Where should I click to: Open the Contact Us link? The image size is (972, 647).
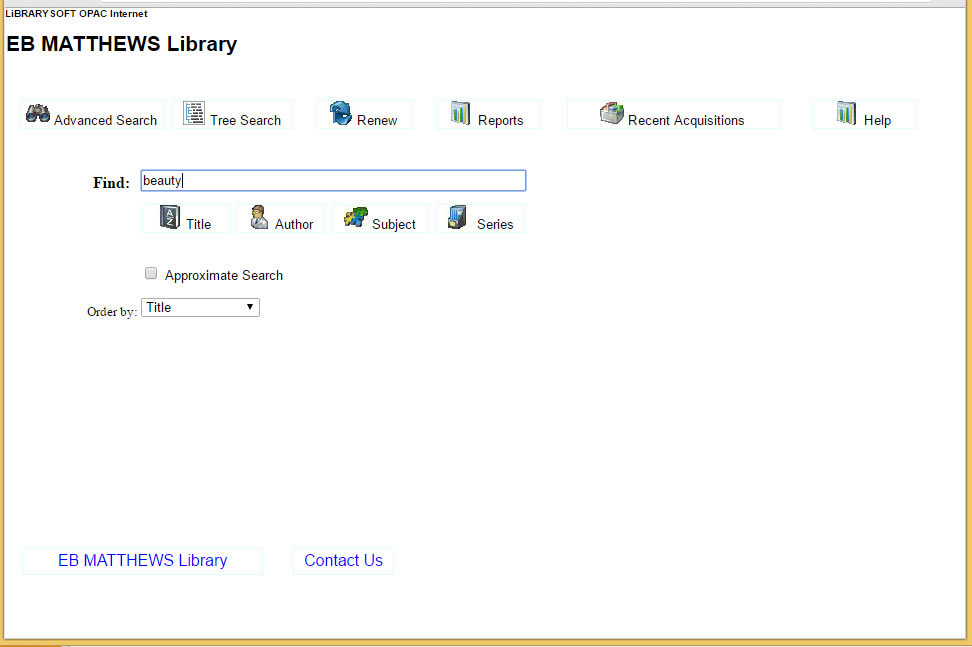coord(343,560)
